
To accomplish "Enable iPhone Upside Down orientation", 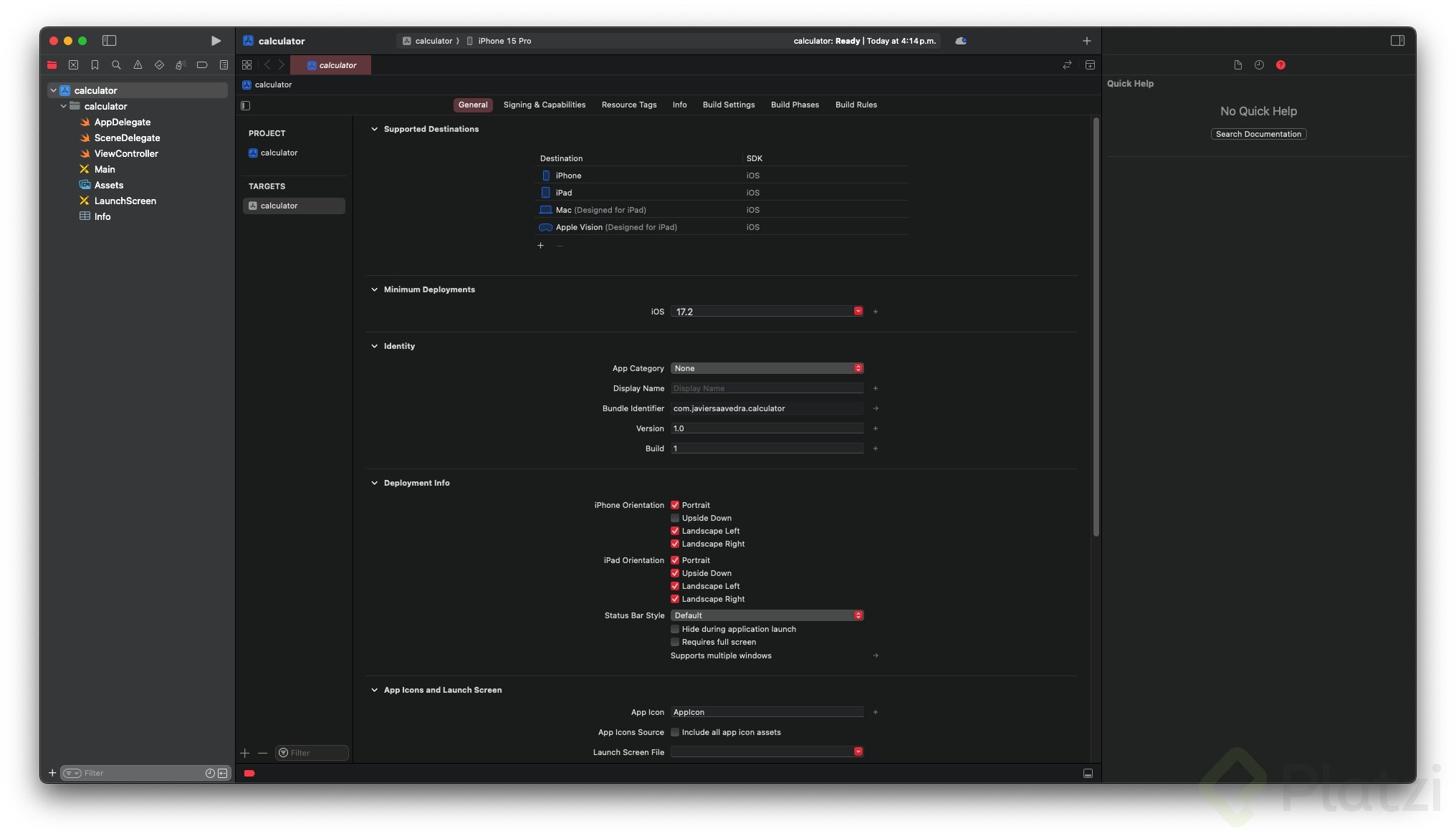I will pos(675,518).
